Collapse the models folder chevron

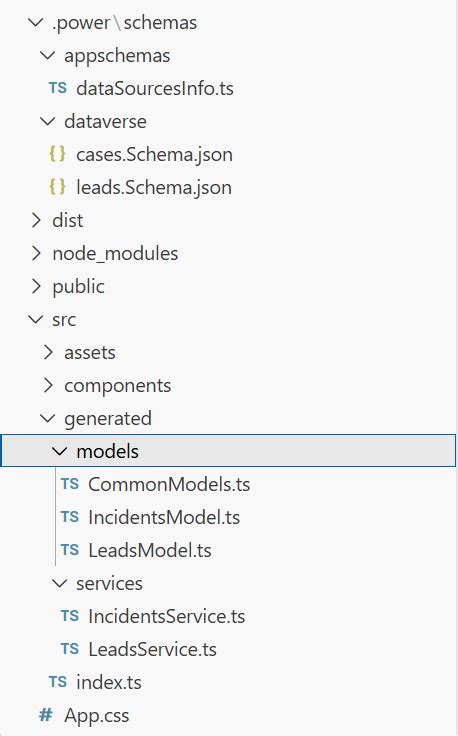(60, 451)
